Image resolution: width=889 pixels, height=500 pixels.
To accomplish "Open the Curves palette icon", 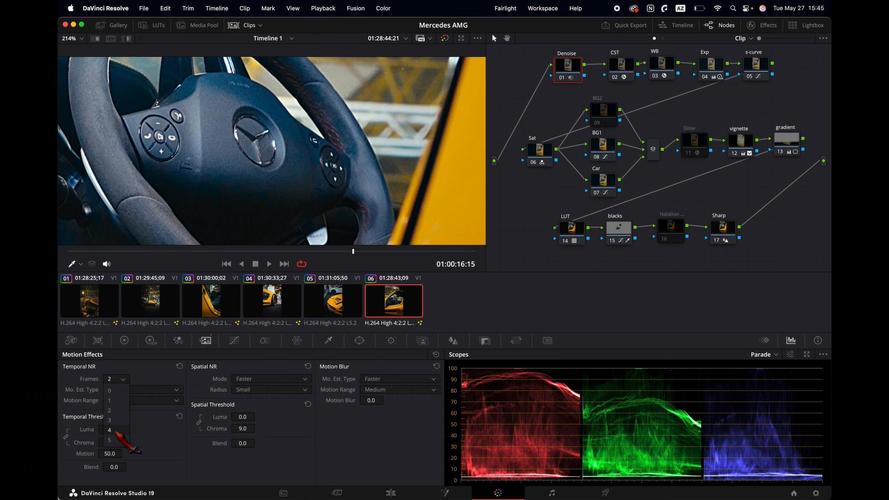I will click(234, 340).
